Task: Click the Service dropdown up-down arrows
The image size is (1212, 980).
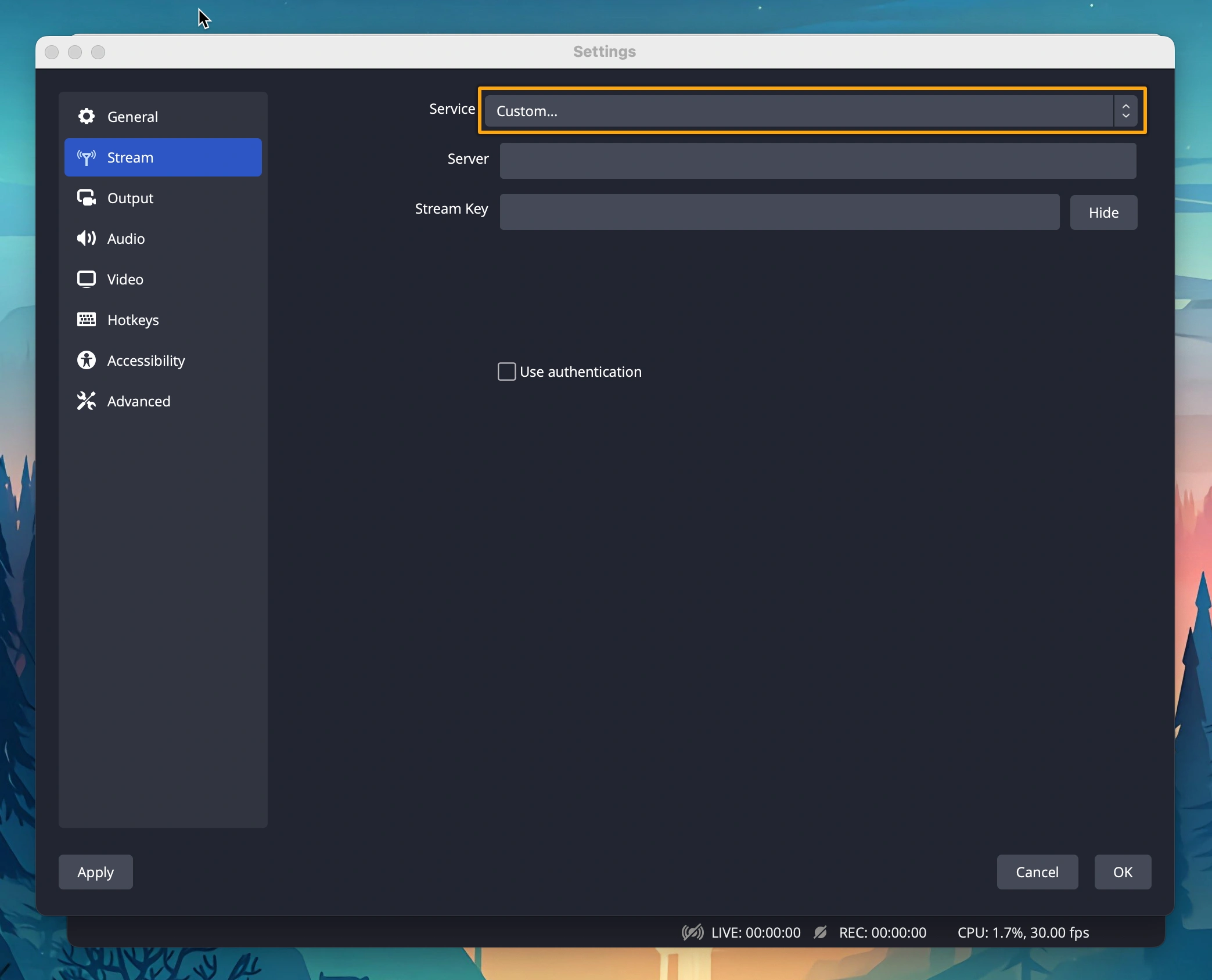Action: [1125, 111]
